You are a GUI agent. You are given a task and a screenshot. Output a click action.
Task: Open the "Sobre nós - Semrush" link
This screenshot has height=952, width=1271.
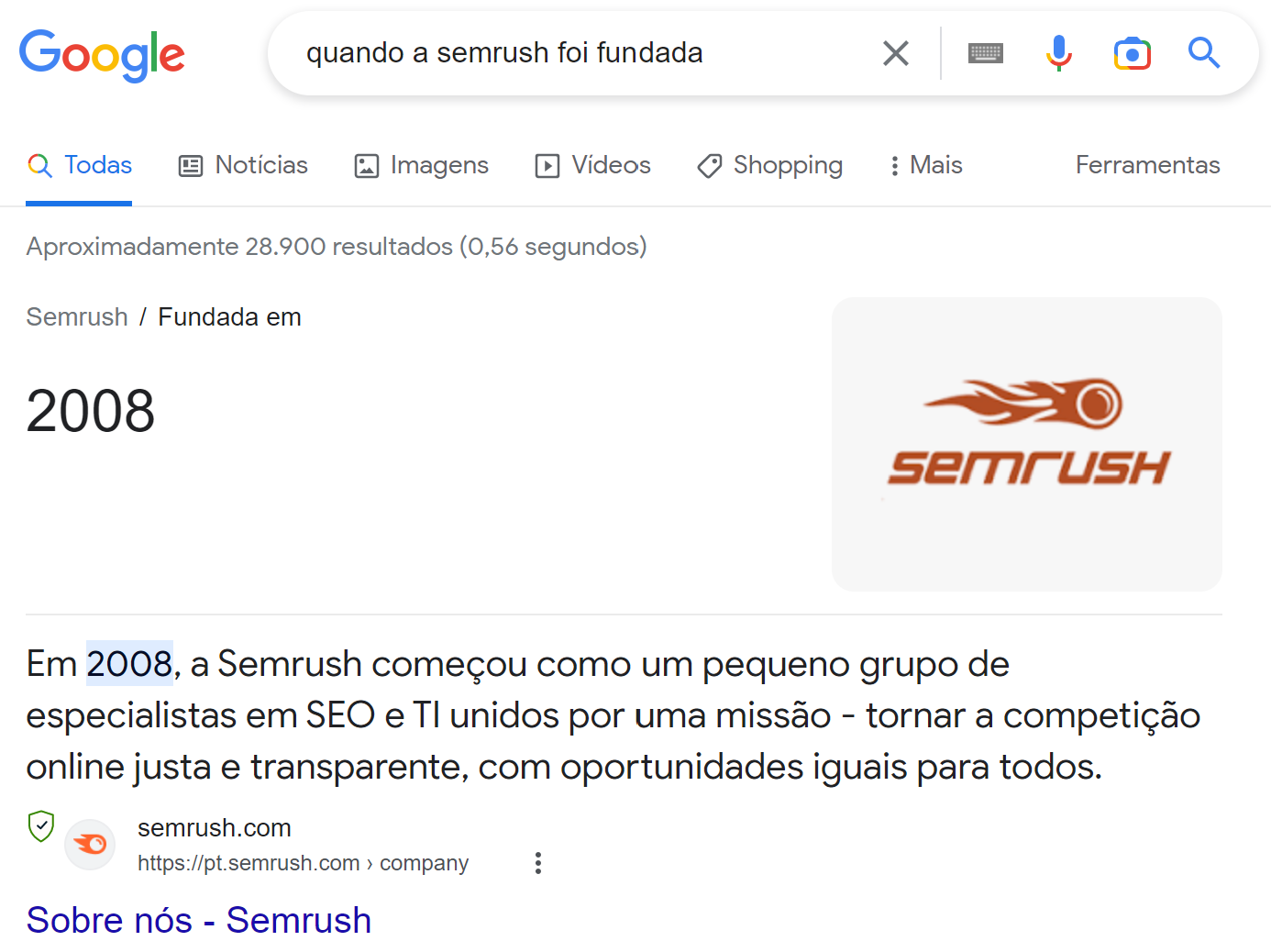[199, 920]
